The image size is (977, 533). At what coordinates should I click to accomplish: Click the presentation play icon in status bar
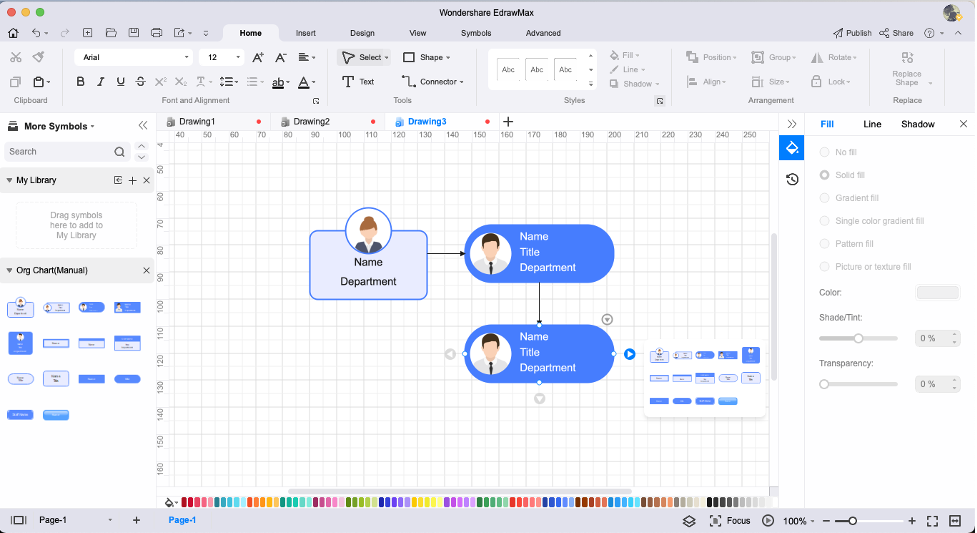pyautogui.click(x=768, y=521)
